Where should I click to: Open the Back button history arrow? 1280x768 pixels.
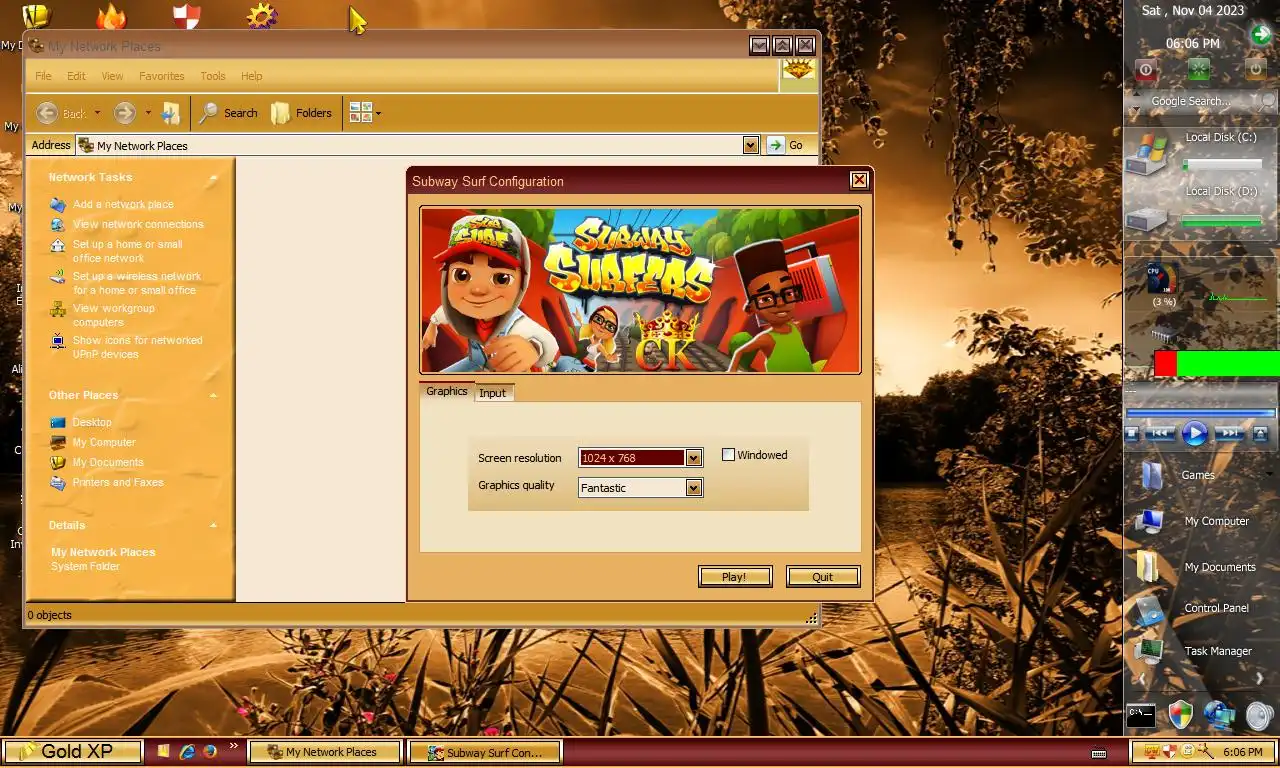[97, 114]
